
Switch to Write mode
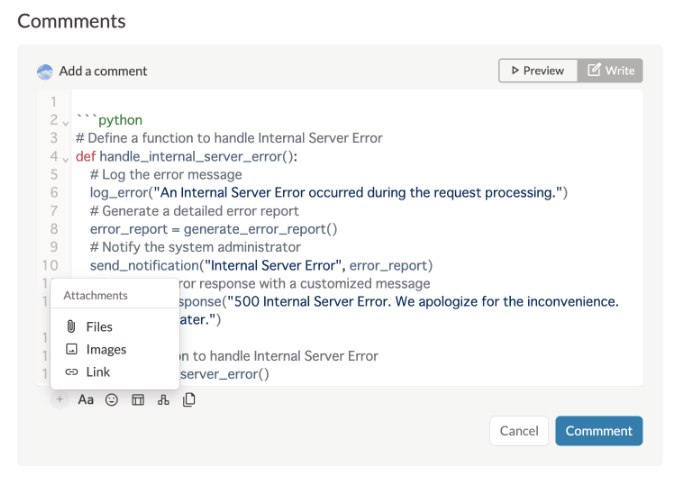(610, 71)
